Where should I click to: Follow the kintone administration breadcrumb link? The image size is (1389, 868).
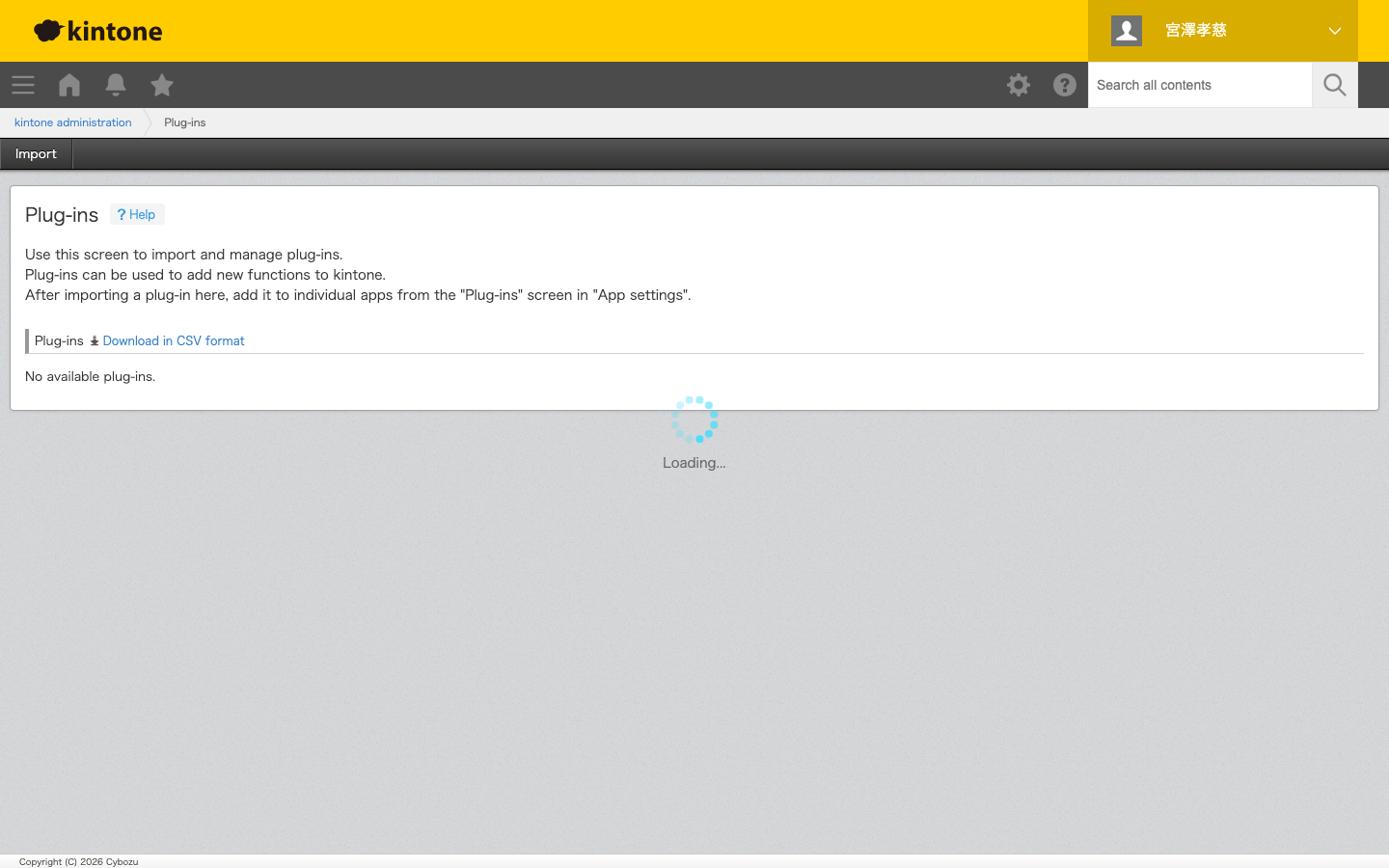pyautogui.click(x=73, y=122)
